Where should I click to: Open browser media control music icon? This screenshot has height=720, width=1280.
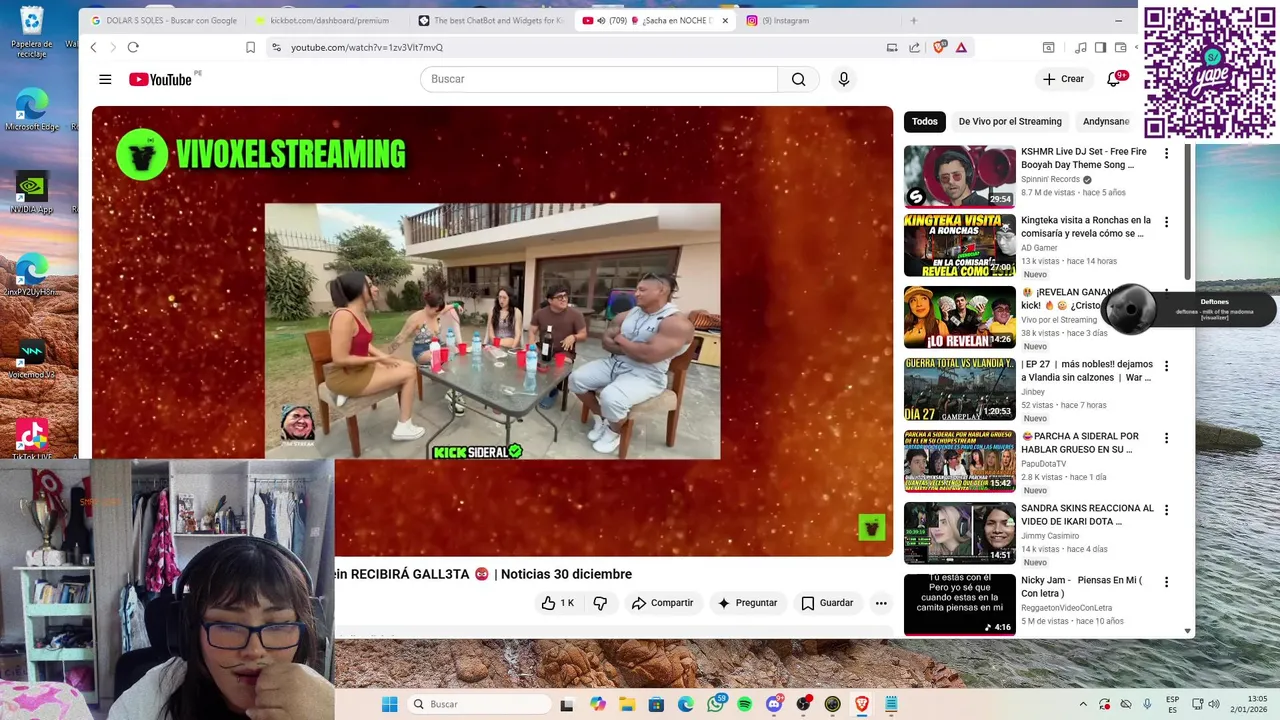coord(1081,47)
